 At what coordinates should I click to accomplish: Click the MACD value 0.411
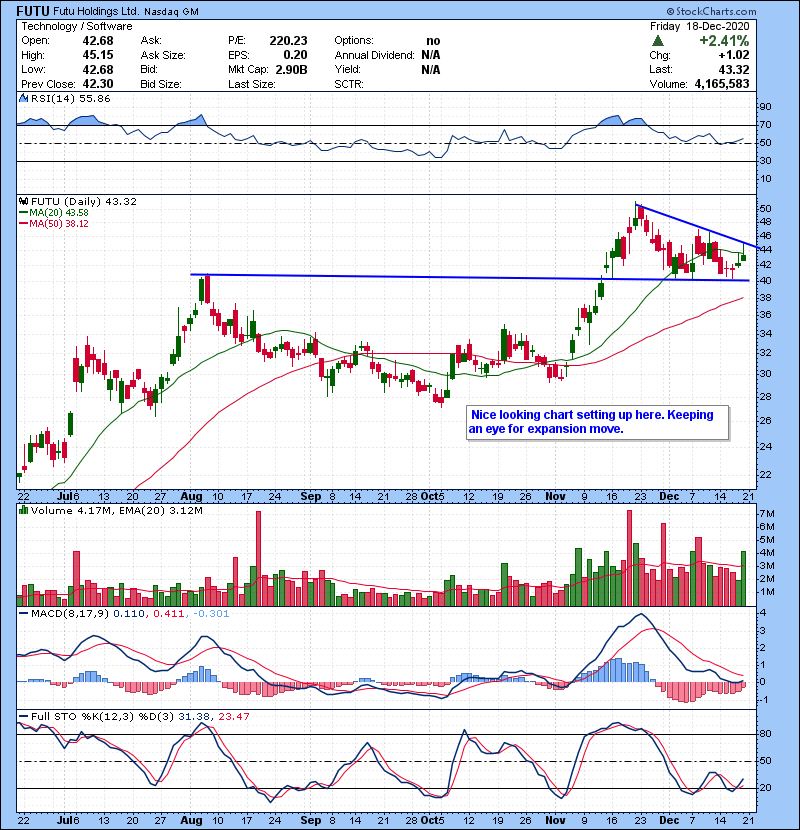pyautogui.click(x=168, y=614)
